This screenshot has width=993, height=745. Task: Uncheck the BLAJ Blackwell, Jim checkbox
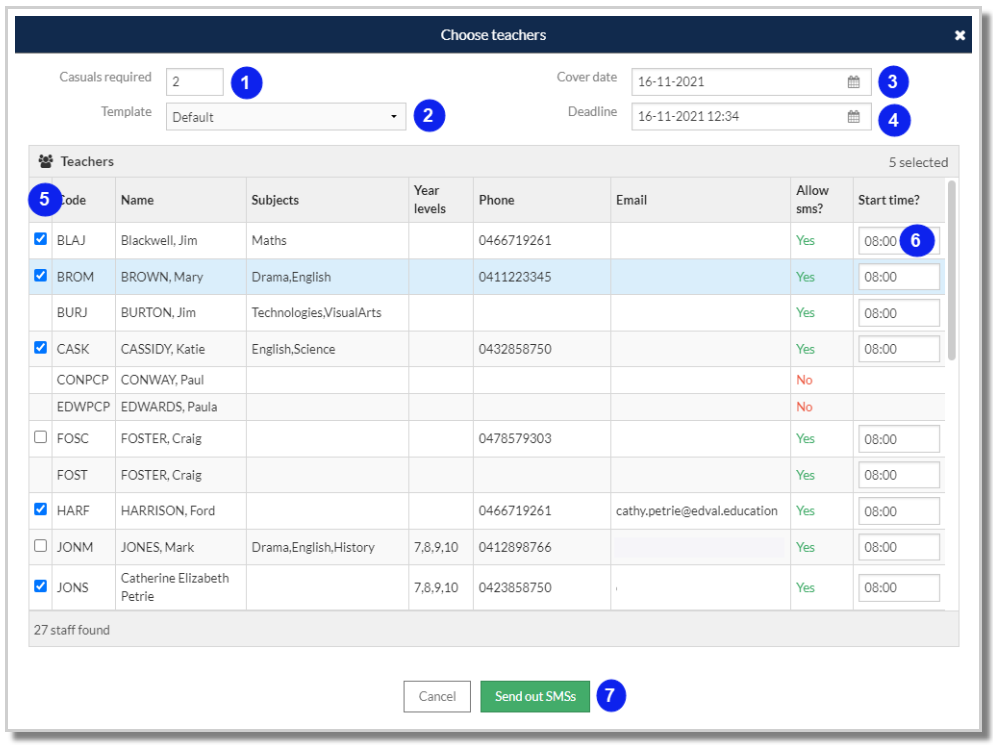pyautogui.click(x=41, y=240)
